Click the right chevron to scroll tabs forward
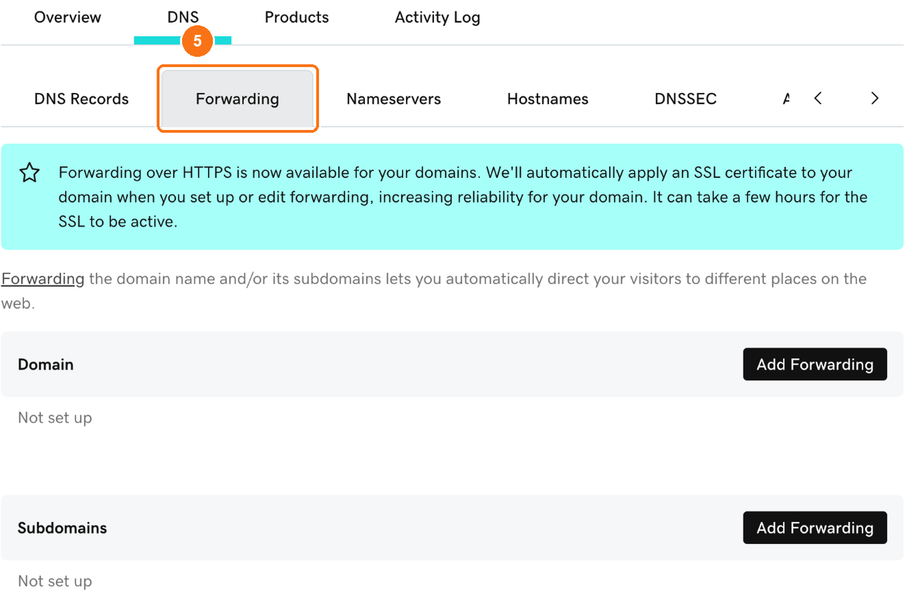The image size is (920, 613). [874, 98]
